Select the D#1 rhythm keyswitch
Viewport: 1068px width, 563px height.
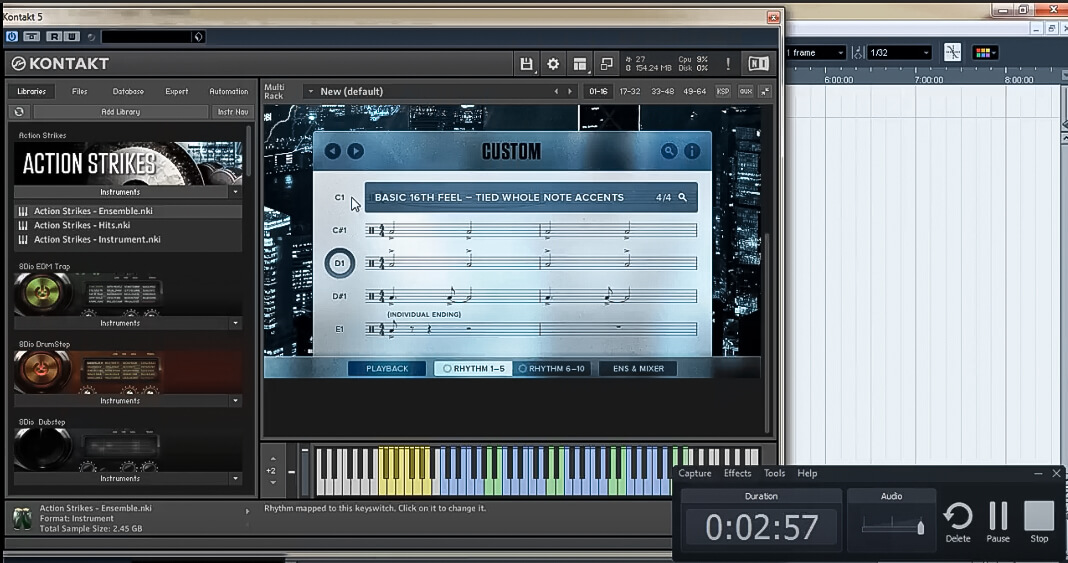tap(339, 296)
